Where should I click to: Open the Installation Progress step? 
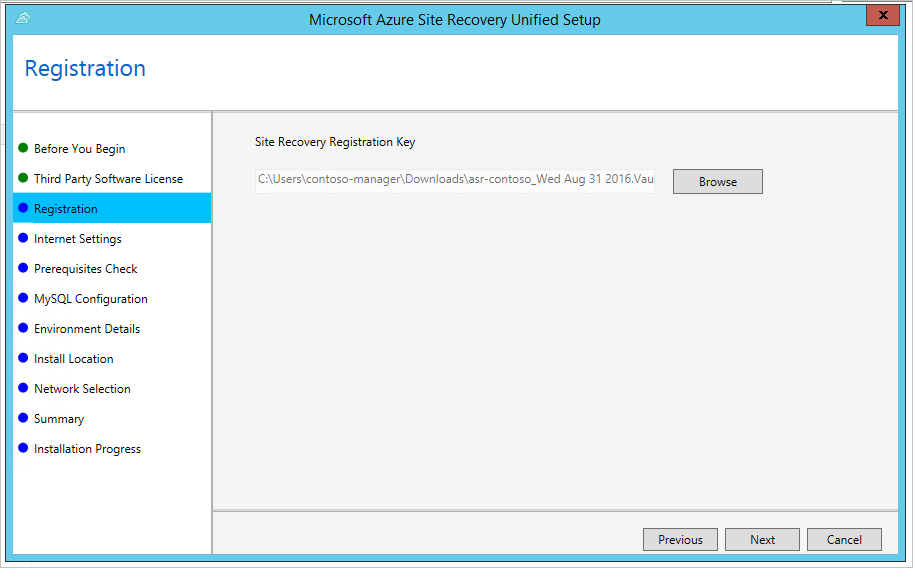click(87, 449)
